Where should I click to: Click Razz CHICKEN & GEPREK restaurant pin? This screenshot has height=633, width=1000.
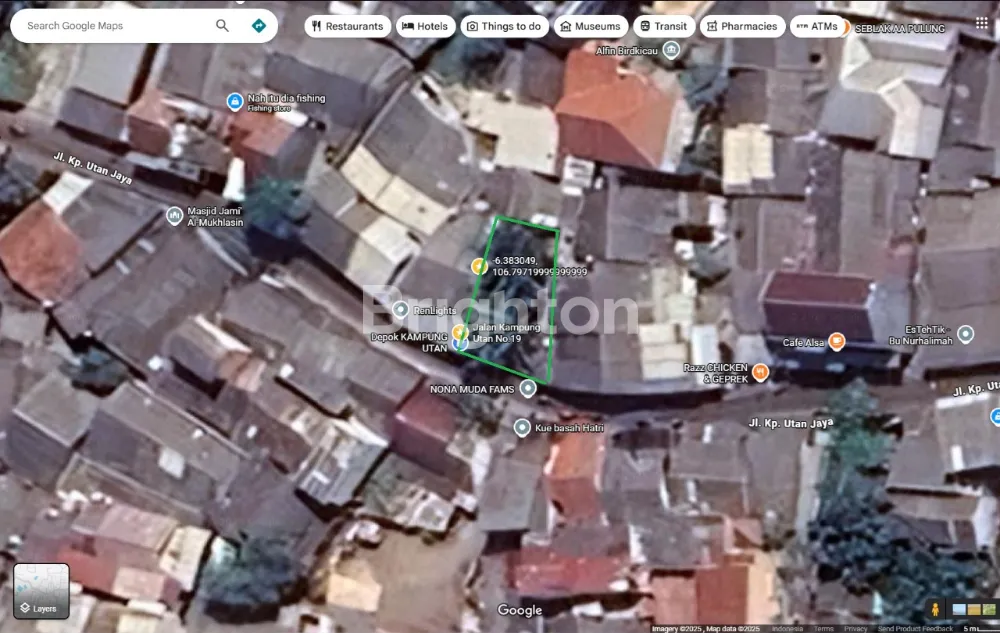(760, 372)
